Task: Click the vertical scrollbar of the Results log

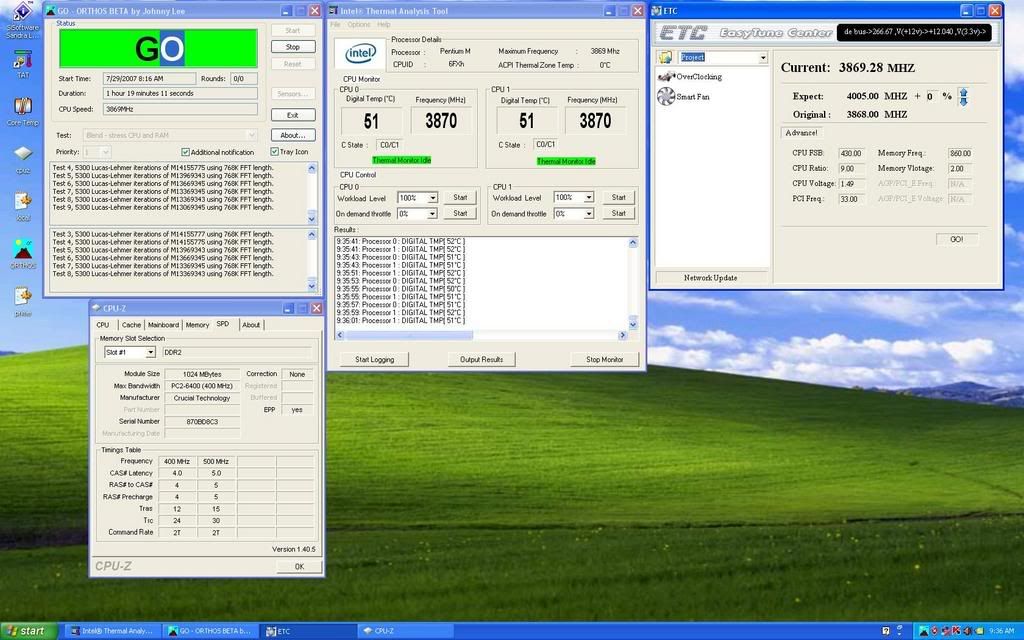Action: coord(633,283)
